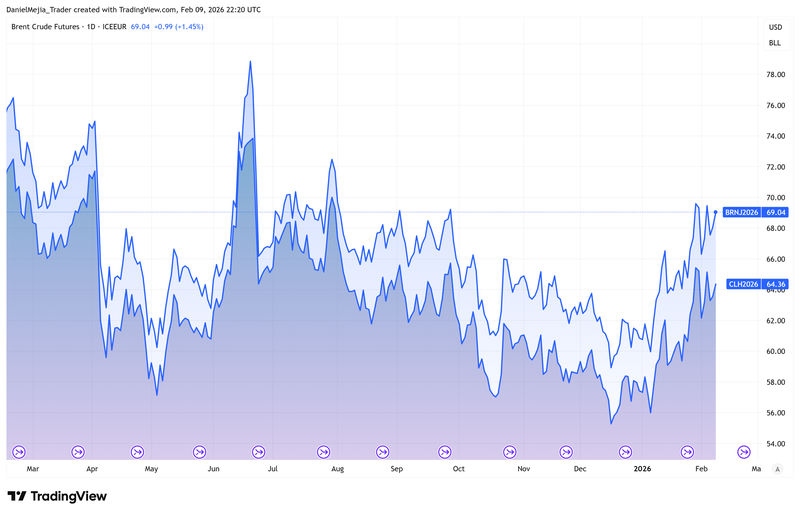This screenshot has height=515, width=800.
Task: Click the rollover marker nearest the May label
Action: click(x=138, y=451)
